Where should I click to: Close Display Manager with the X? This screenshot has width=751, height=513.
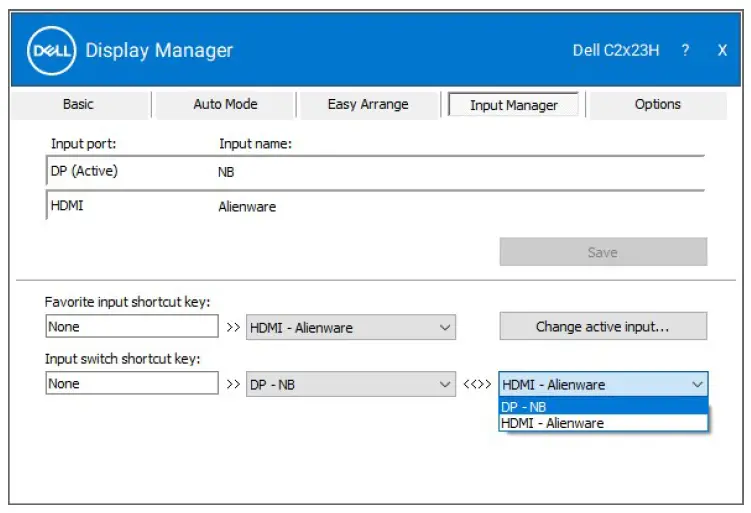[x=722, y=50]
